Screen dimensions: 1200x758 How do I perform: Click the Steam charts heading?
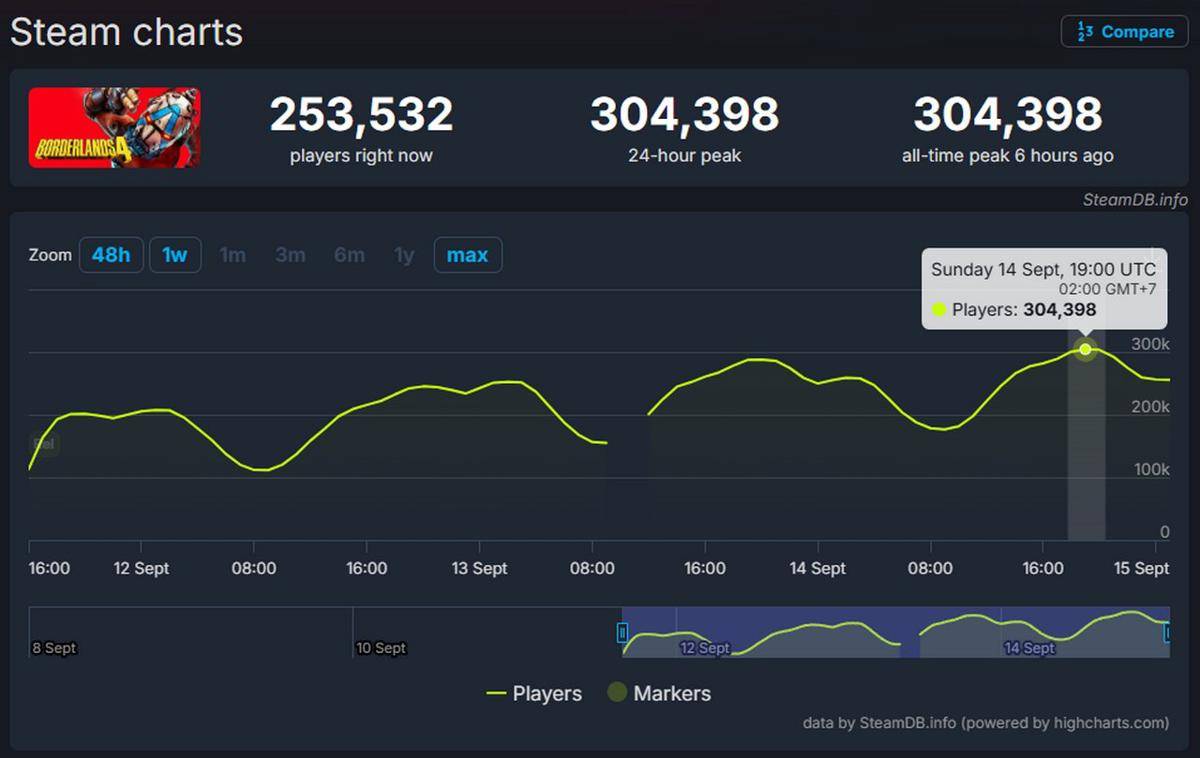click(126, 32)
